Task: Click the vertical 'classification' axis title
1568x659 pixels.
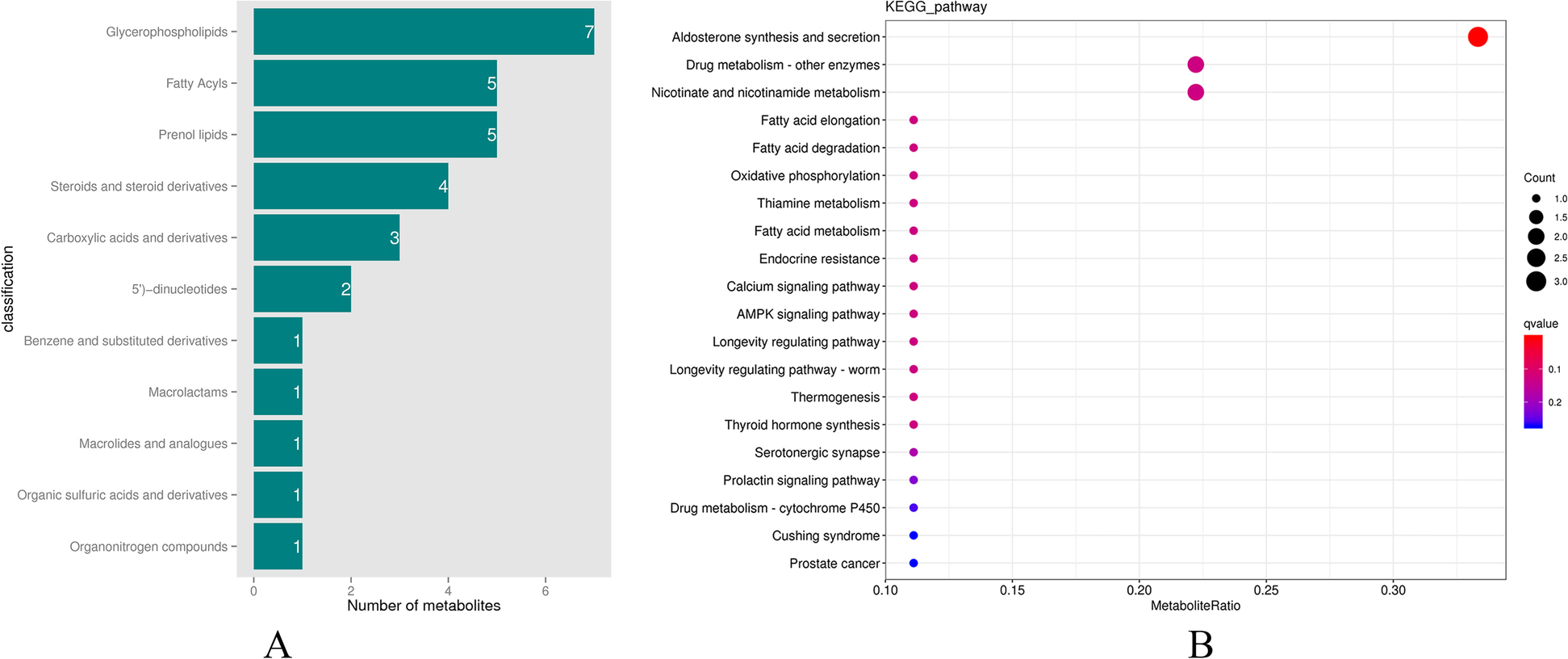Action: 9,289
